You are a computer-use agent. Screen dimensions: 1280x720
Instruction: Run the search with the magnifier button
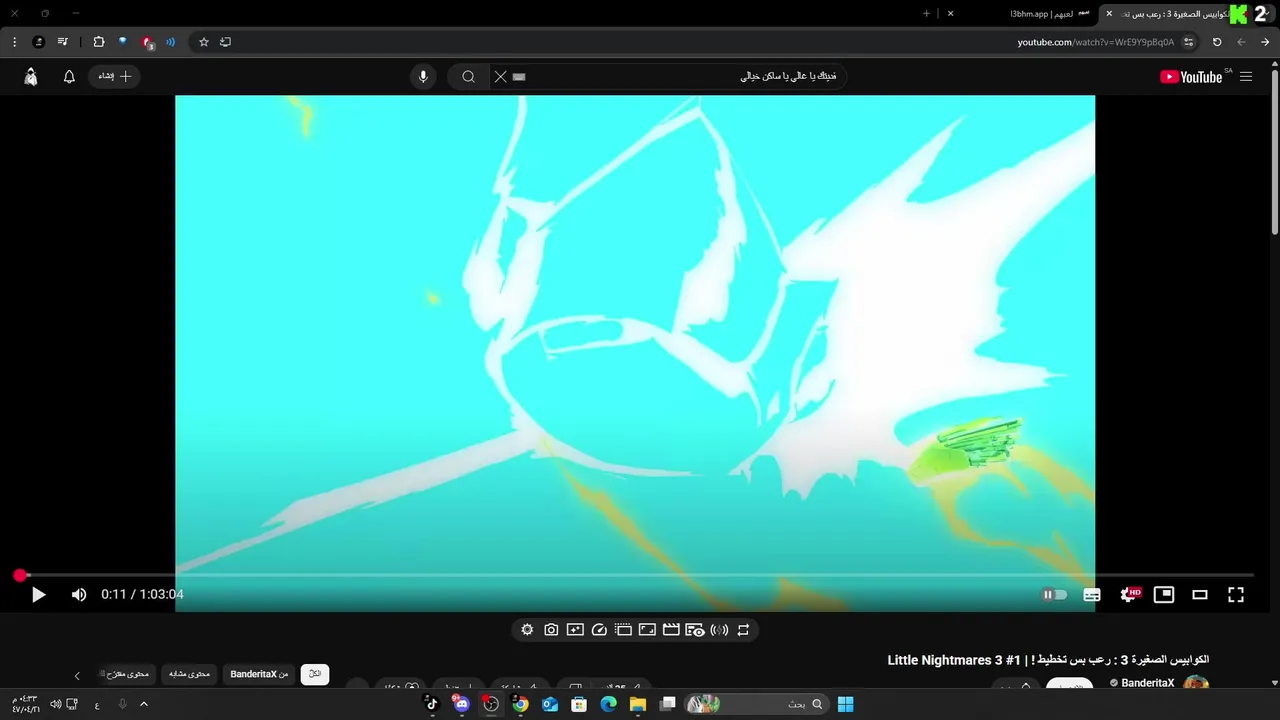click(x=468, y=77)
